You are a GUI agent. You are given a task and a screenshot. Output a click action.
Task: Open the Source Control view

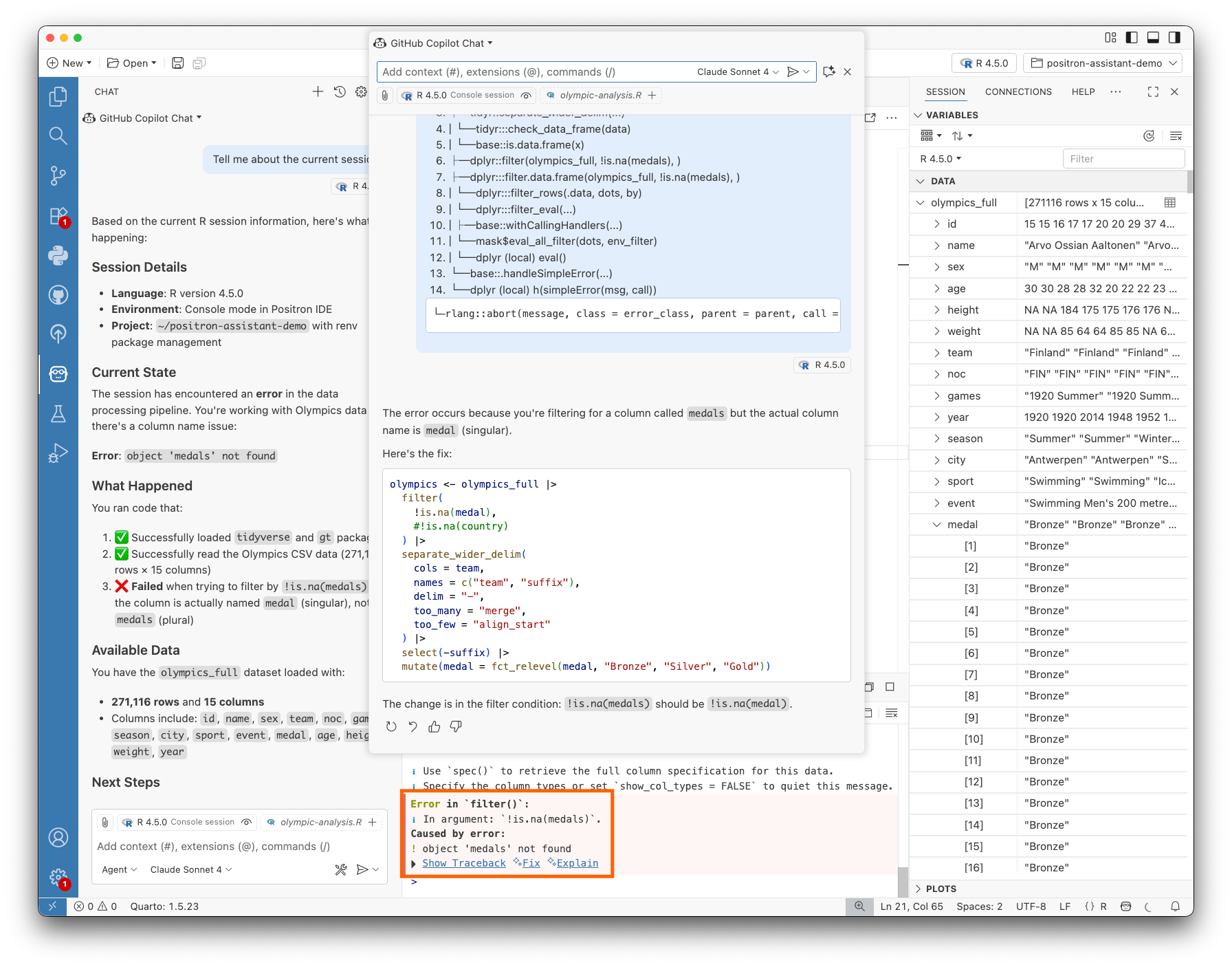(x=58, y=176)
